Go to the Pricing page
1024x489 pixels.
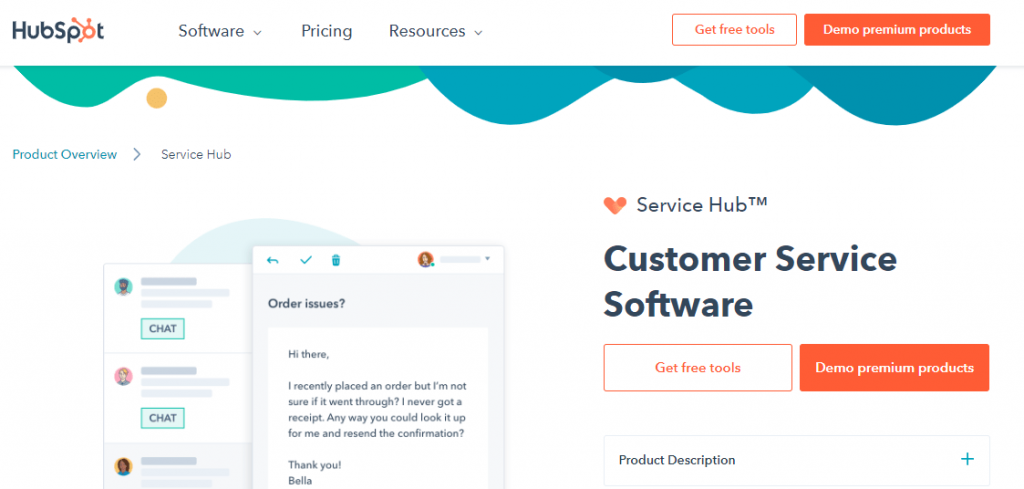coord(326,31)
